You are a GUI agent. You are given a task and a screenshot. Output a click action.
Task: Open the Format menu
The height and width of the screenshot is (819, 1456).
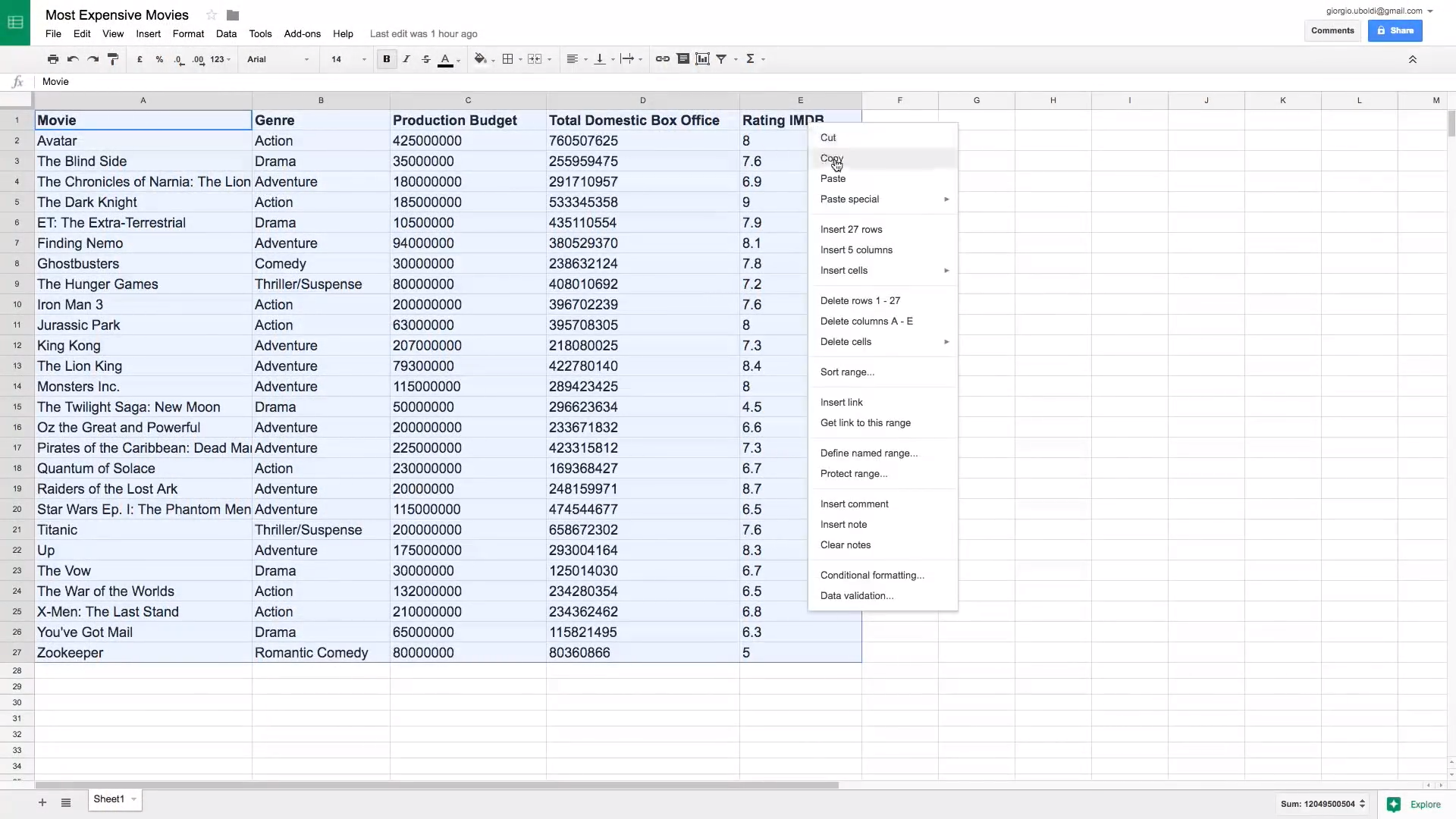pyautogui.click(x=188, y=34)
